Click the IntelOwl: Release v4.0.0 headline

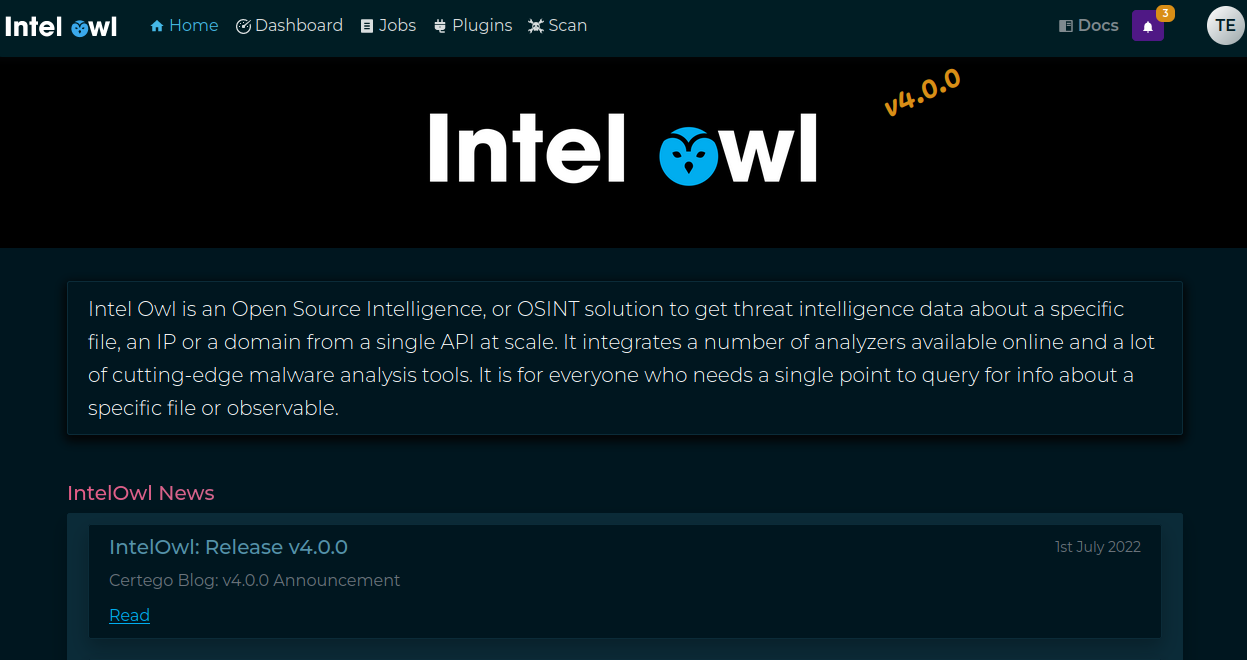pos(228,547)
